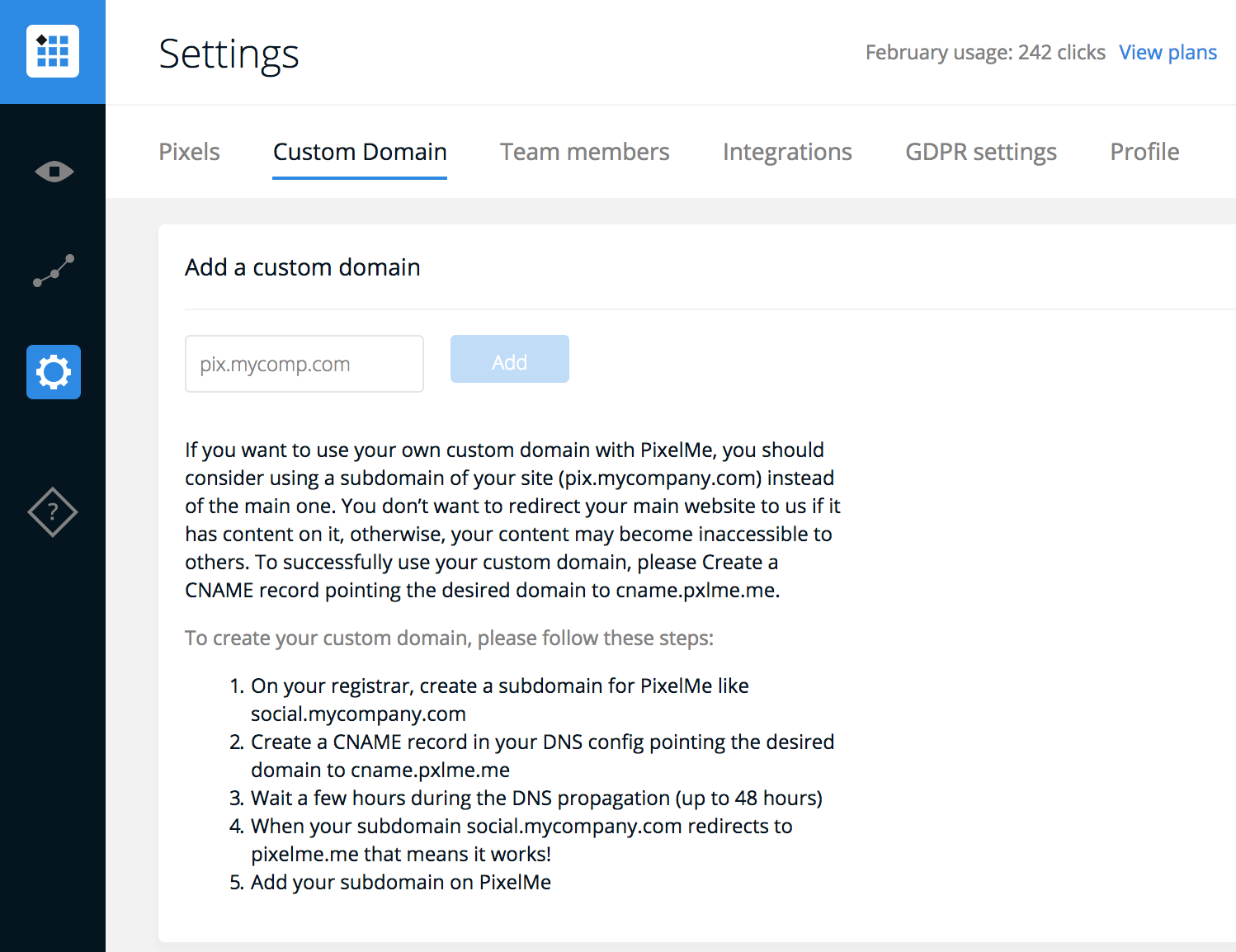The width and height of the screenshot is (1236, 952).
Task: Click step 2 about creating CNAME record
Action: click(541, 756)
